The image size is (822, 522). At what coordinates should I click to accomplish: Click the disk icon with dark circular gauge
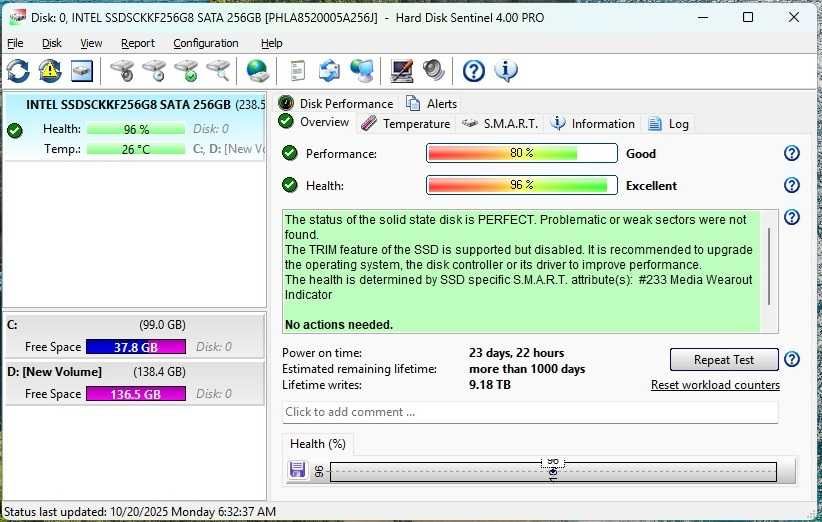coord(123,71)
